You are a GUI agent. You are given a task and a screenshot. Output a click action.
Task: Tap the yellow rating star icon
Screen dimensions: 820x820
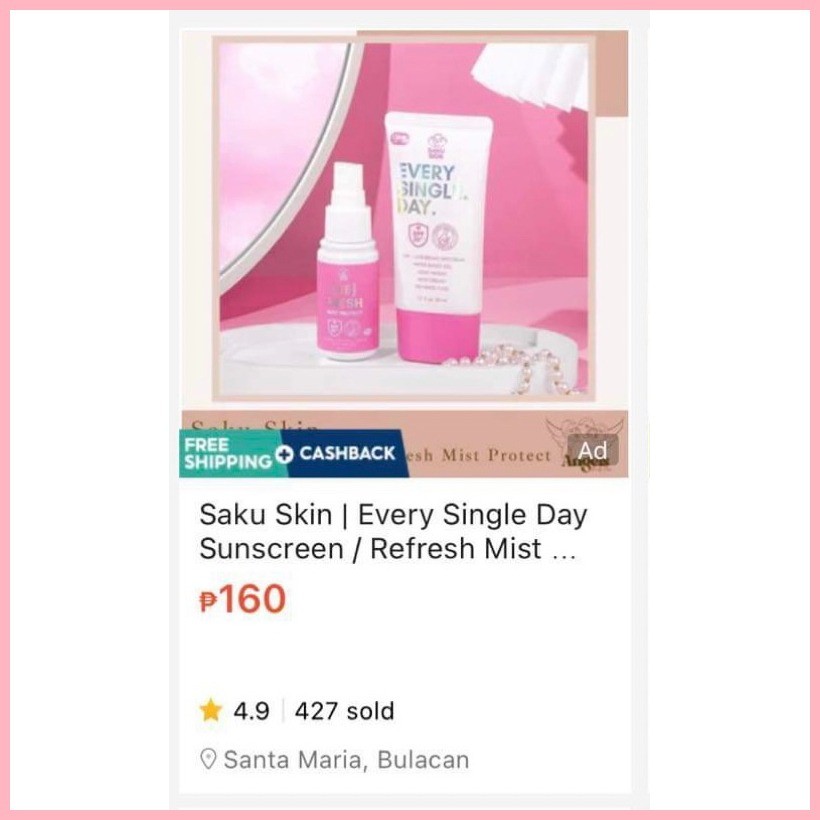click(x=211, y=710)
